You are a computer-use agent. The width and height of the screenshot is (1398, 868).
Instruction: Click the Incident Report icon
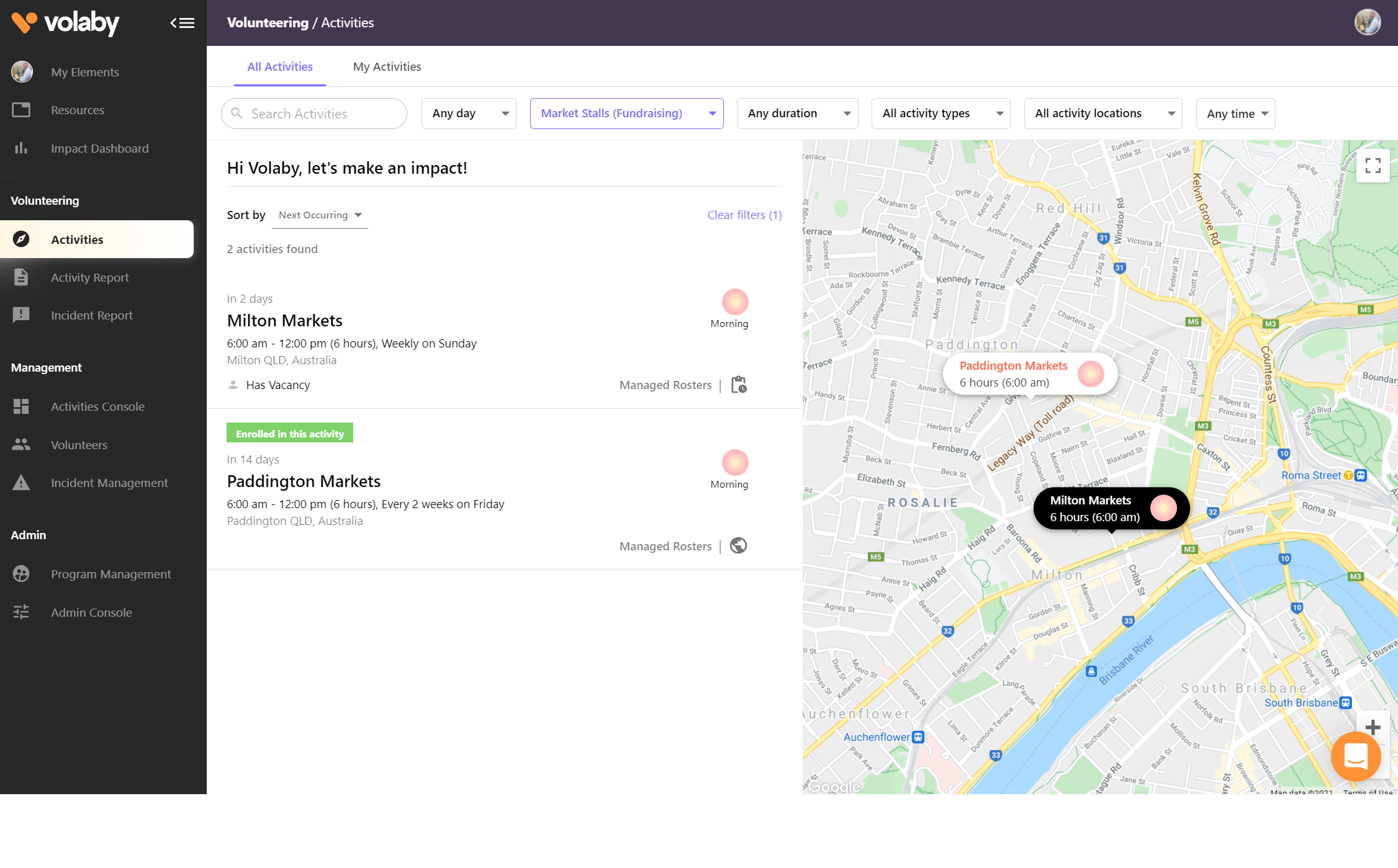point(22,315)
